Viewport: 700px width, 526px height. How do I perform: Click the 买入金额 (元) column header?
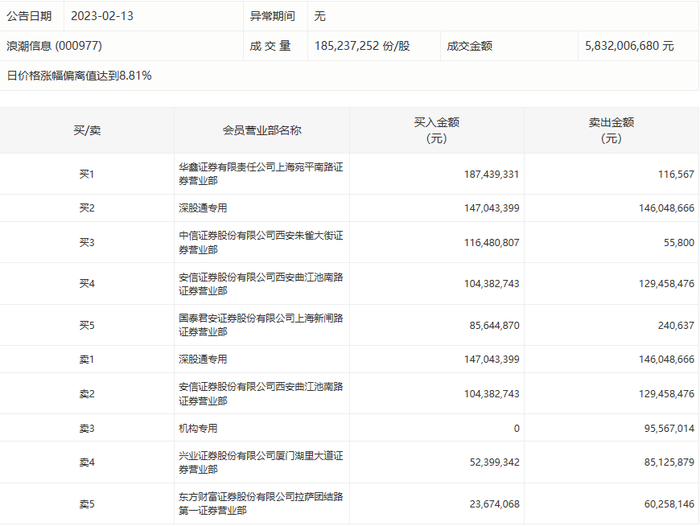[437, 130]
